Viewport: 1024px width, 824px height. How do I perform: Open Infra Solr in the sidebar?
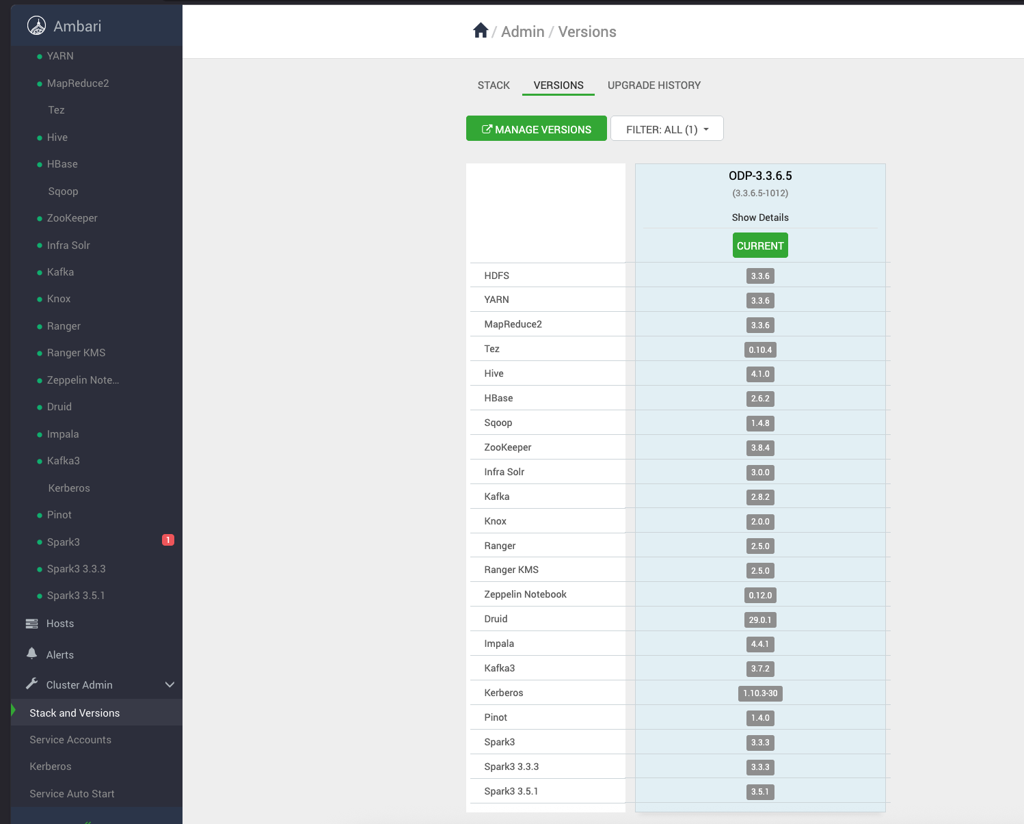click(x=68, y=245)
